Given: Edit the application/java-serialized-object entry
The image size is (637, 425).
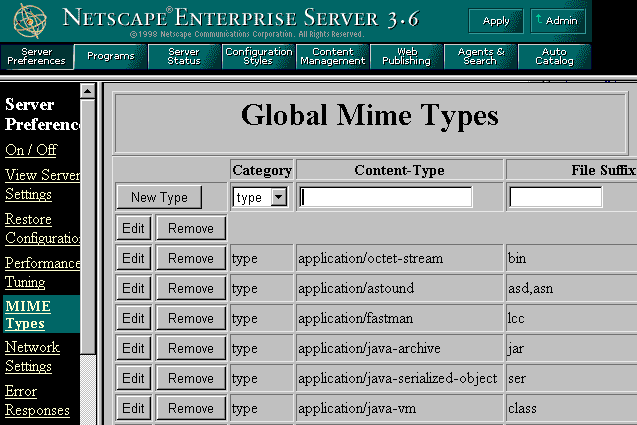Looking at the screenshot, I should 133,379.
